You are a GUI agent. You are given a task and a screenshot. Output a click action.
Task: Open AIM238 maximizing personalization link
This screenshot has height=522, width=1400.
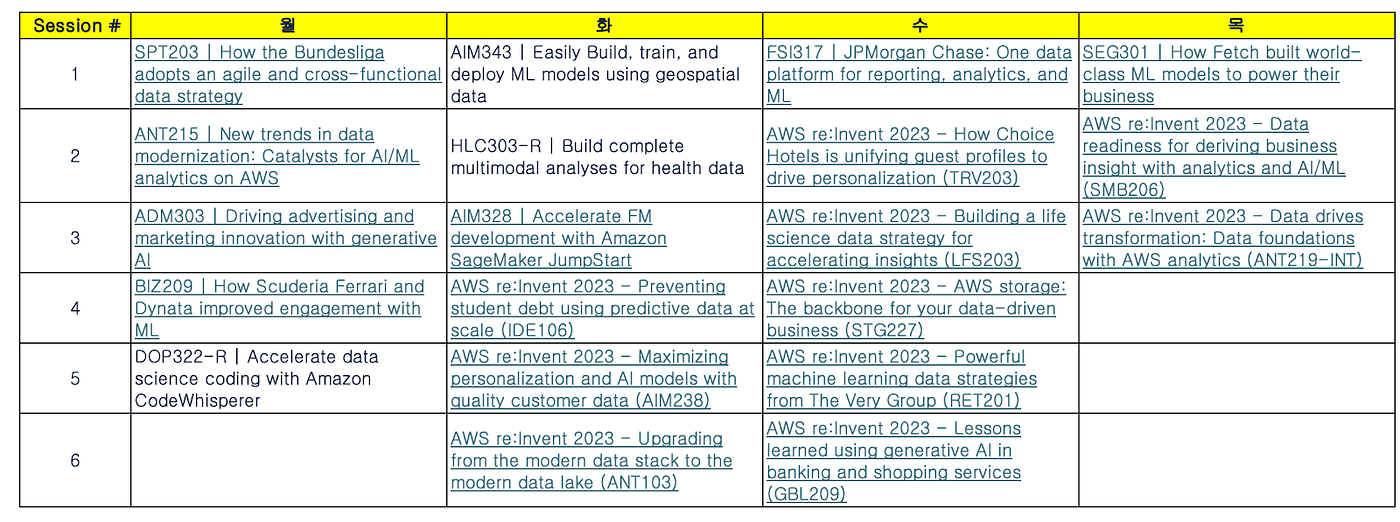(593, 378)
